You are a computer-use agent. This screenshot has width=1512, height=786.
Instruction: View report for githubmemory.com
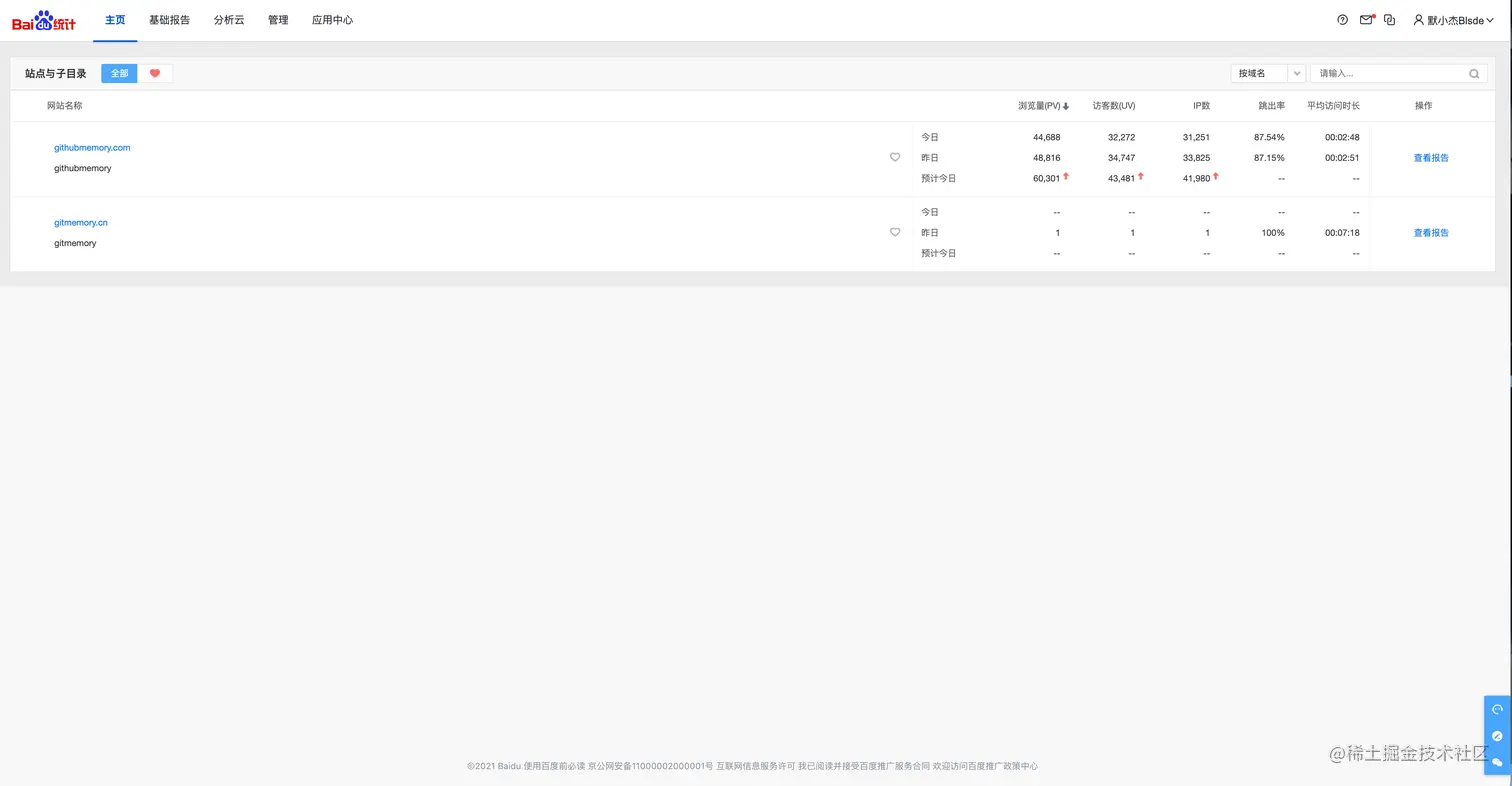point(1431,158)
